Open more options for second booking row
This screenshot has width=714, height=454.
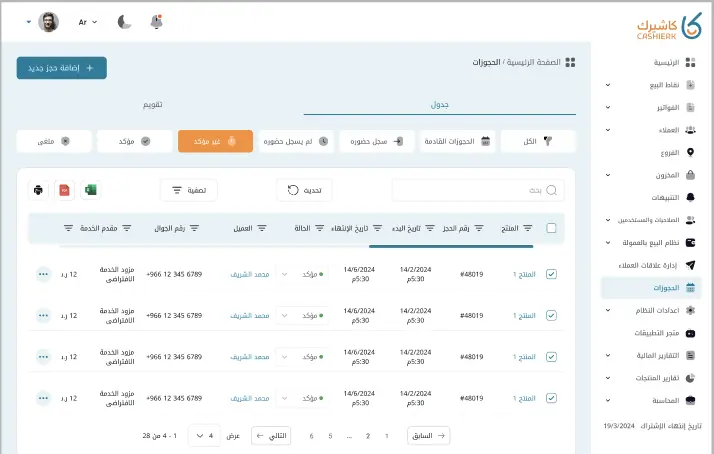[x=43, y=315]
